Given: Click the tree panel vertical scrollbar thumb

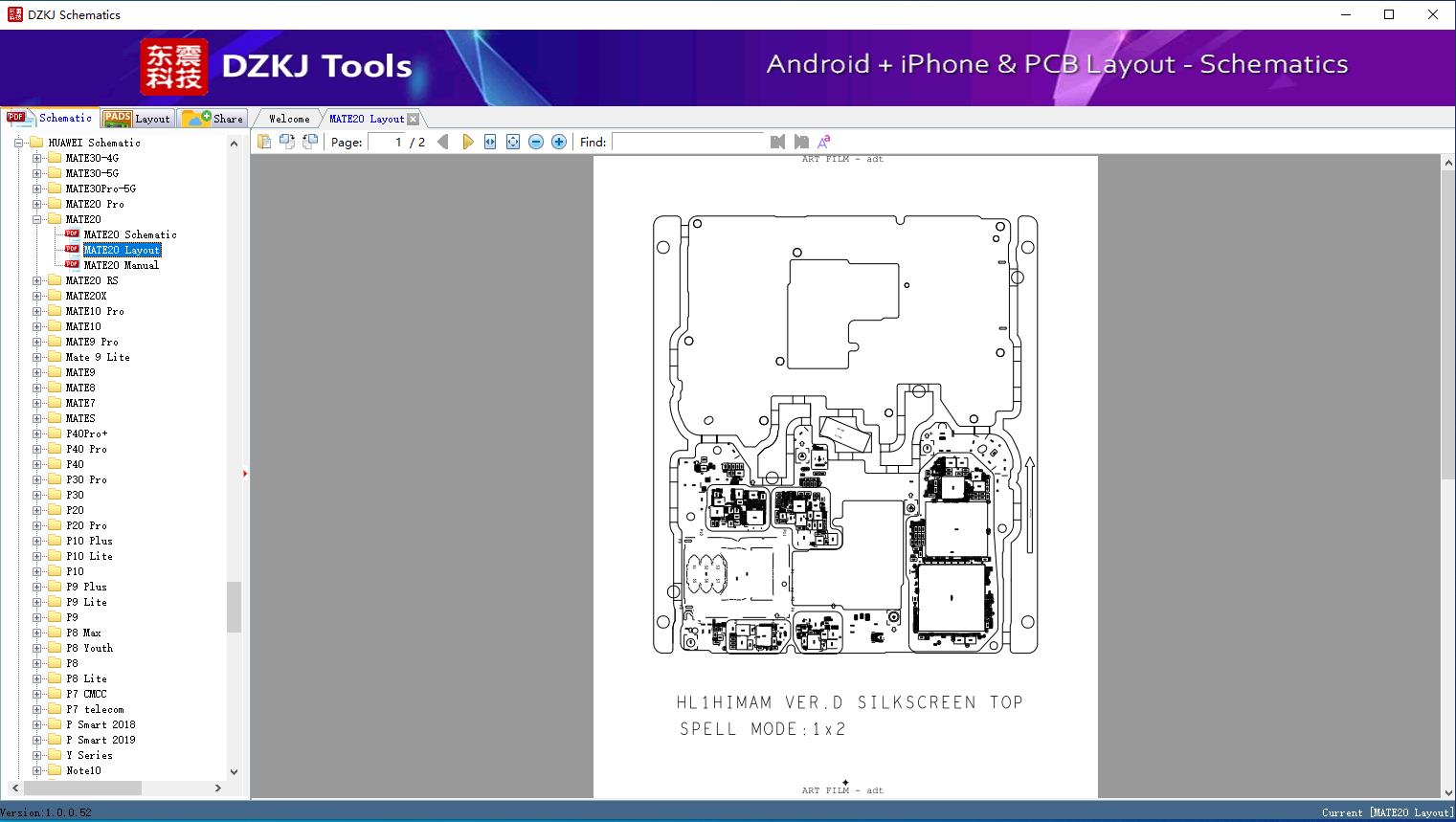Looking at the screenshot, I should point(234,607).
